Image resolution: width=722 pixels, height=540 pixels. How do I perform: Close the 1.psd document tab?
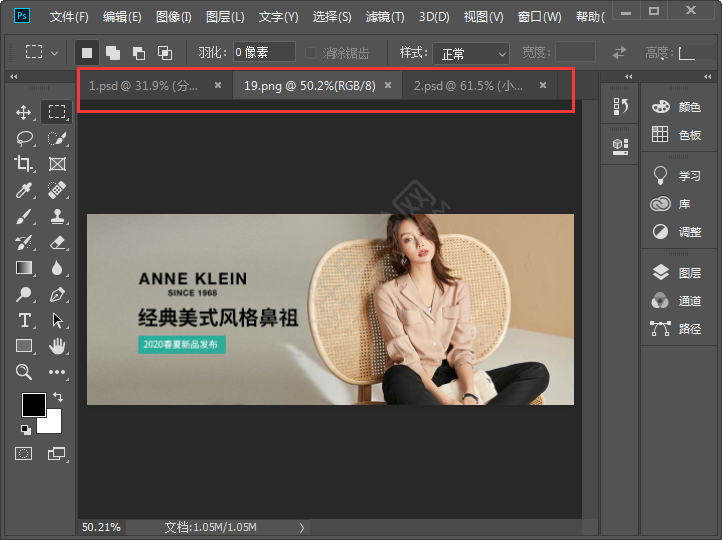[218, 85]
